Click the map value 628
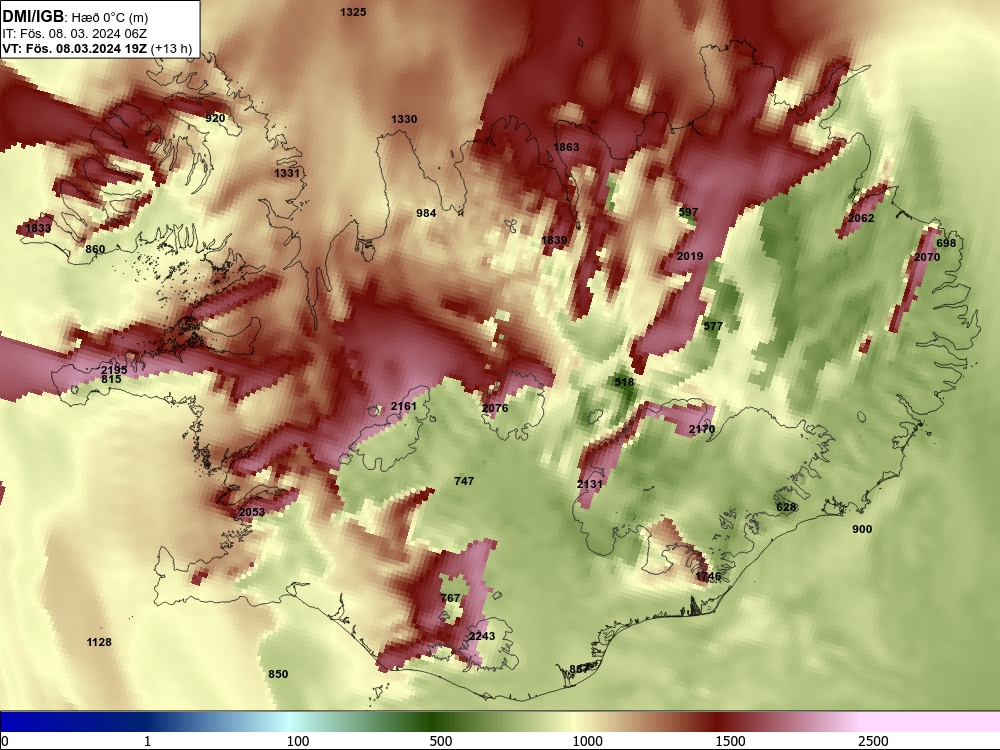This screenshot has width=1000, height=750. [786, 507]
